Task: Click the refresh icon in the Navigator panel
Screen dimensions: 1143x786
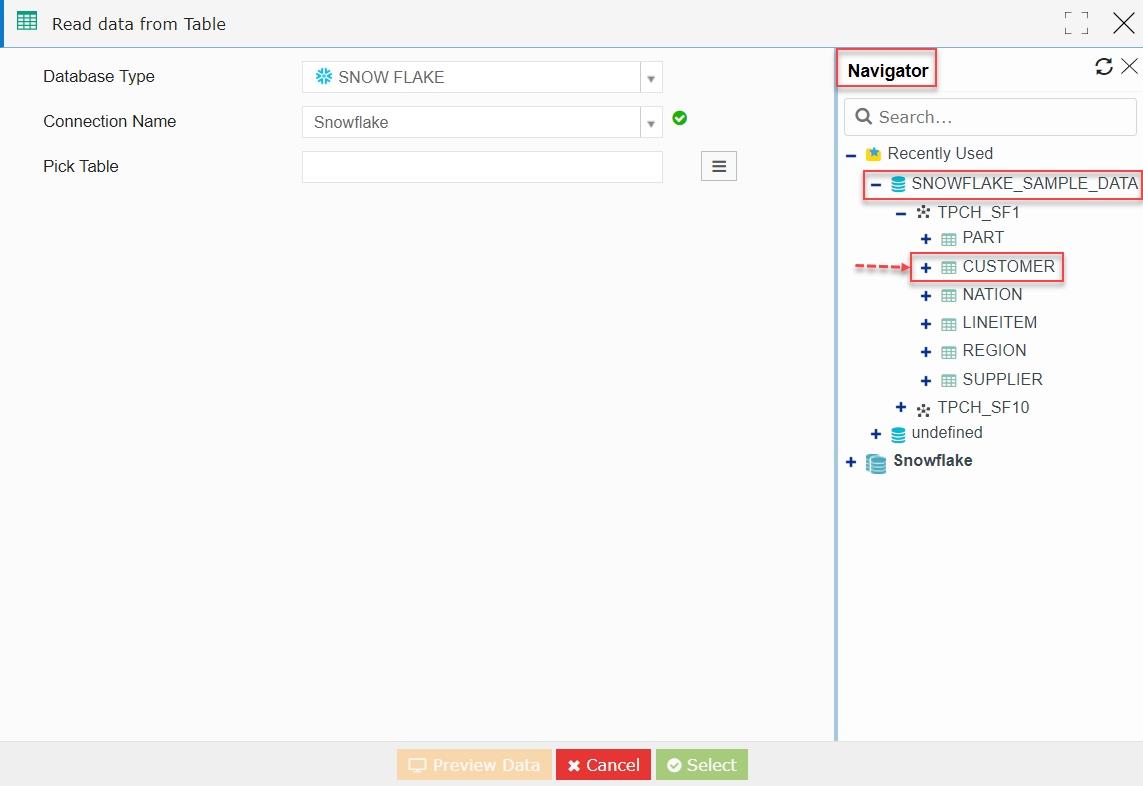Action: tap(1104, 66)
